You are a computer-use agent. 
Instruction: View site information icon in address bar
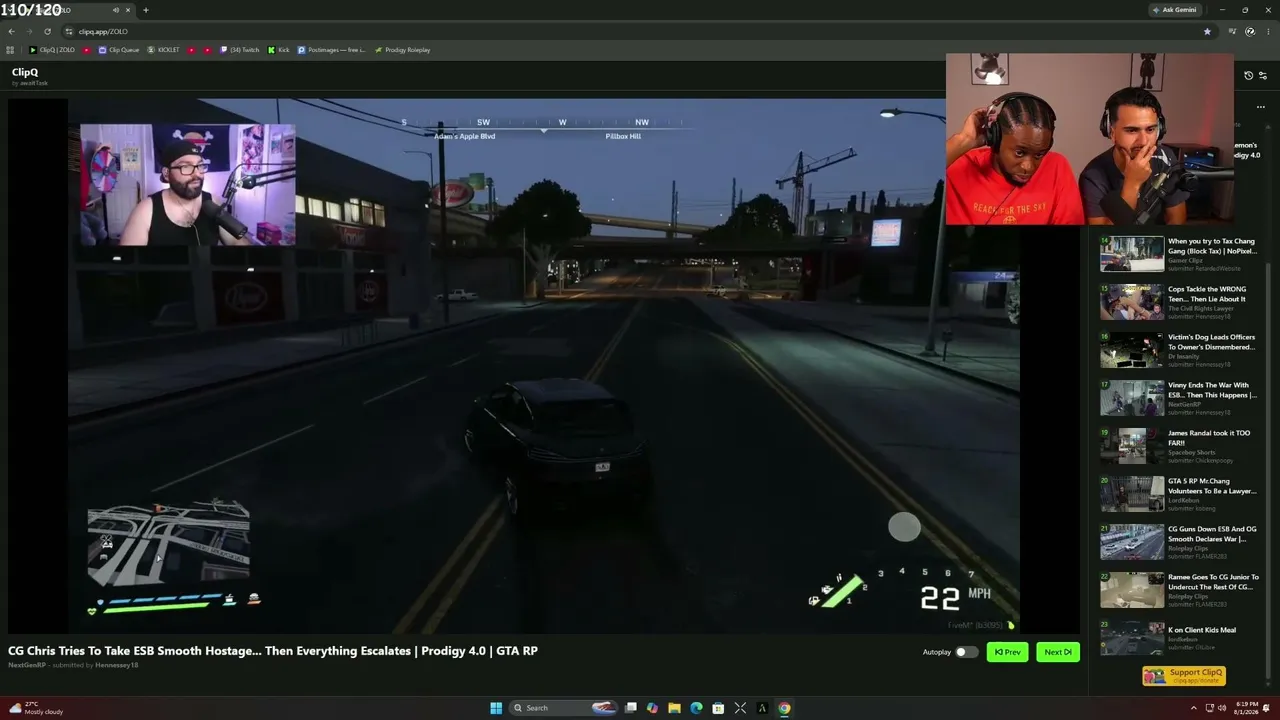(x=69, y=31)
